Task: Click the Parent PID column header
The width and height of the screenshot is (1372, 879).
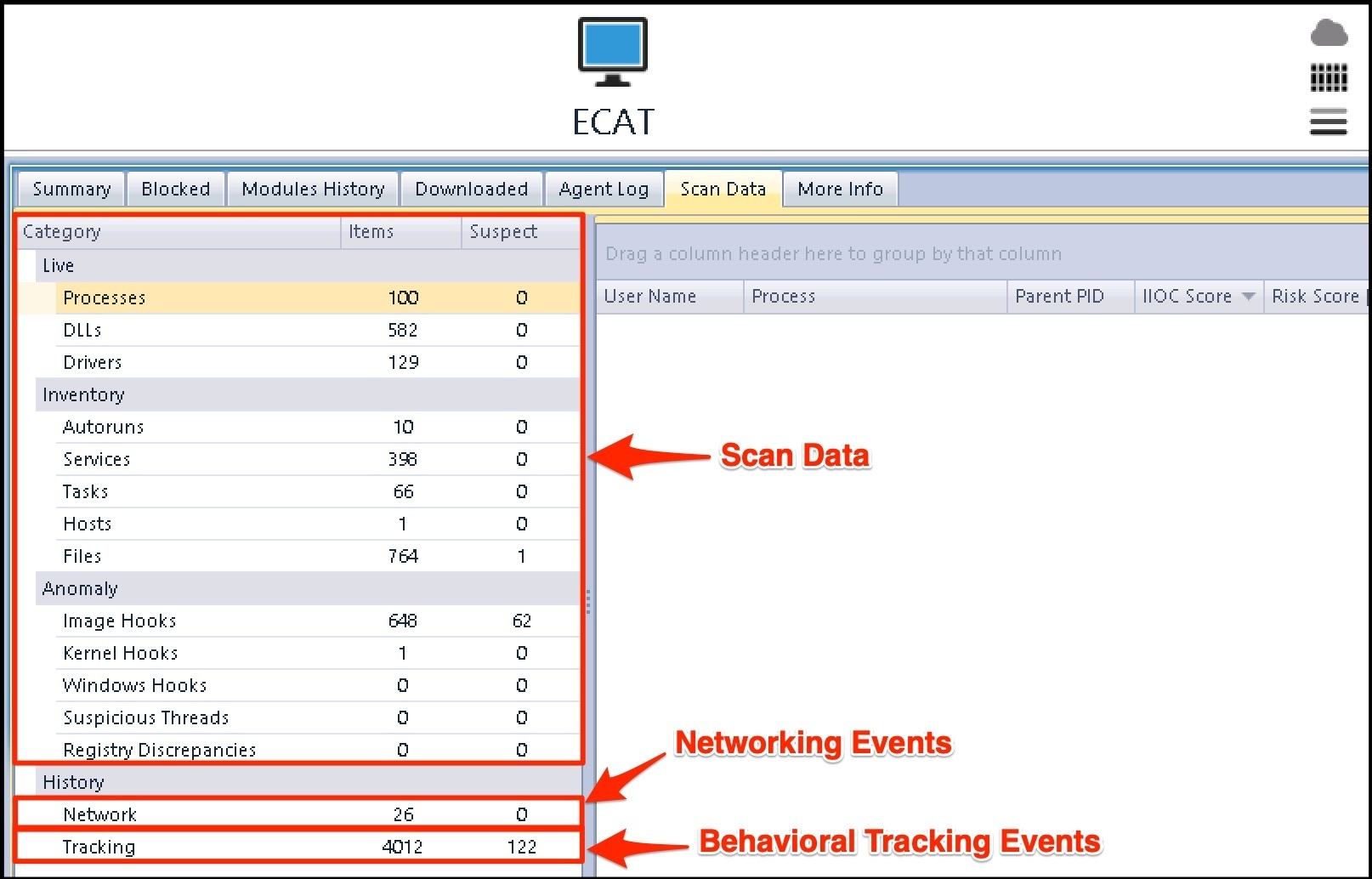Action: 1071,297
